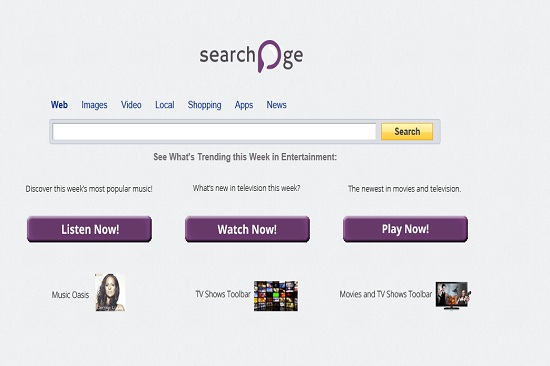Choose the Local search tab

(165, 105)
